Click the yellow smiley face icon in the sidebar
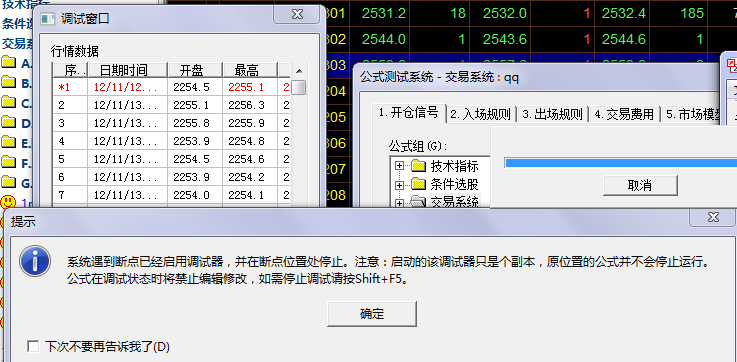Viewport: 737px width, 362px height. pyautogui.click(x=8, y=202)
